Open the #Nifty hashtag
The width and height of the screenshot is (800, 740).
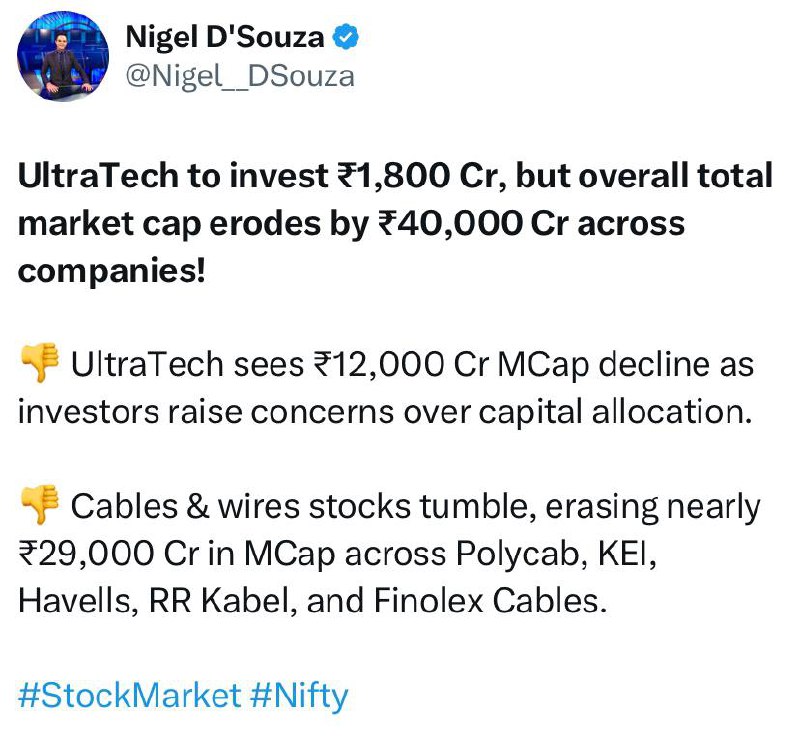(x=299, y=696)
